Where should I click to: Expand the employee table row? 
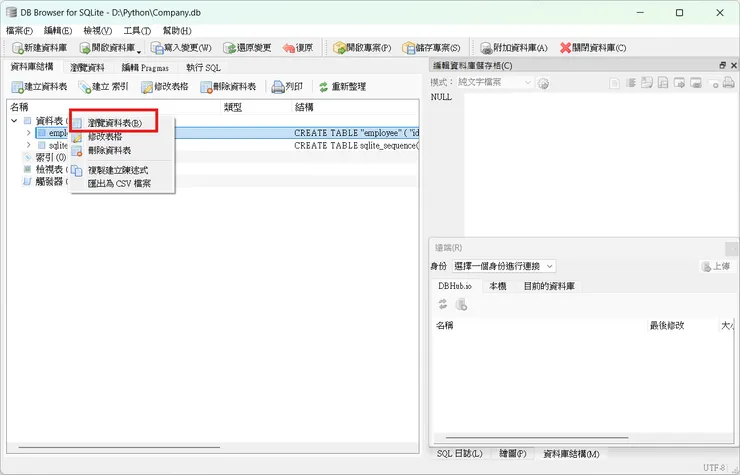click(28, 133)
